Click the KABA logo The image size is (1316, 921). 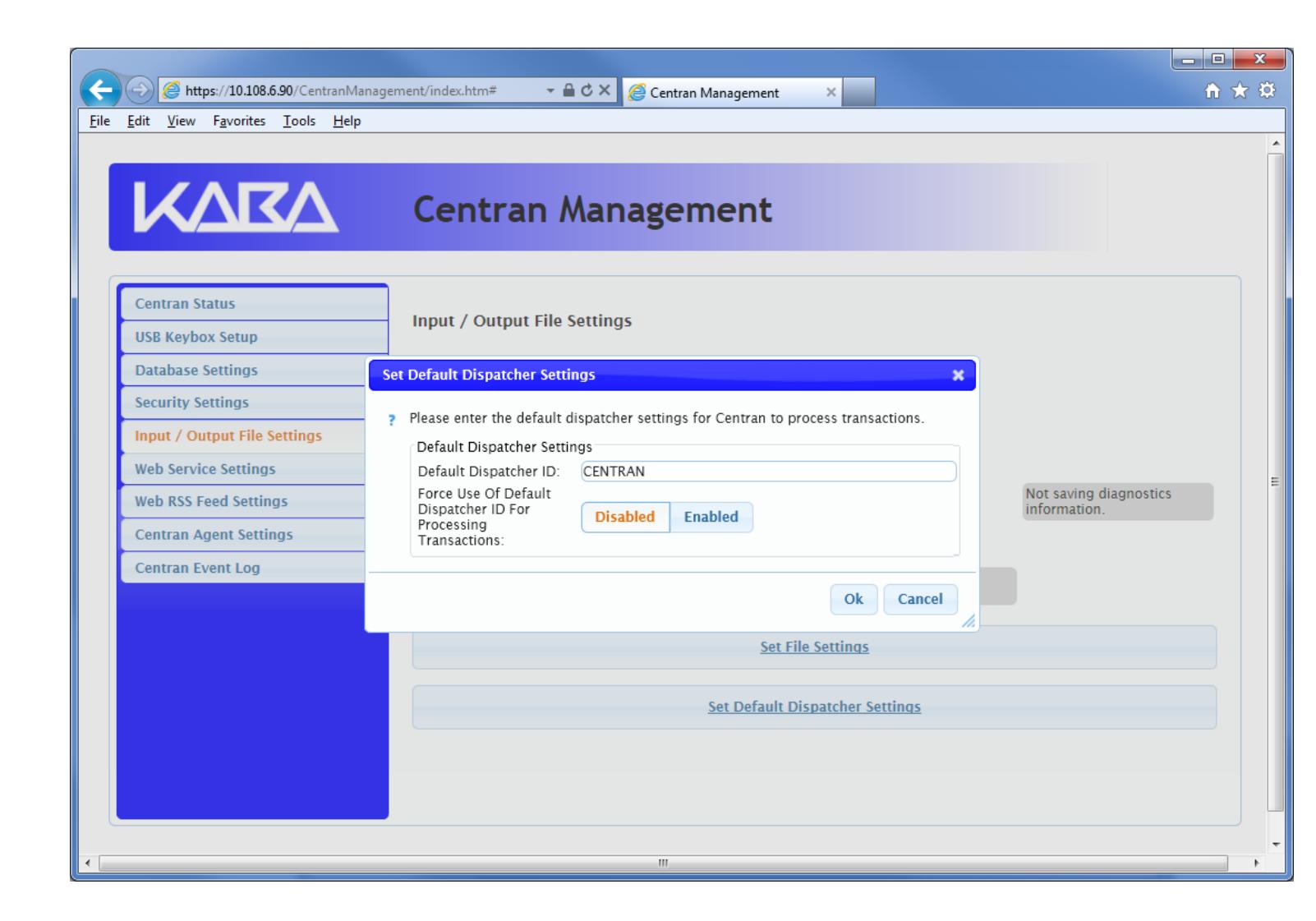tap(236, 207)
